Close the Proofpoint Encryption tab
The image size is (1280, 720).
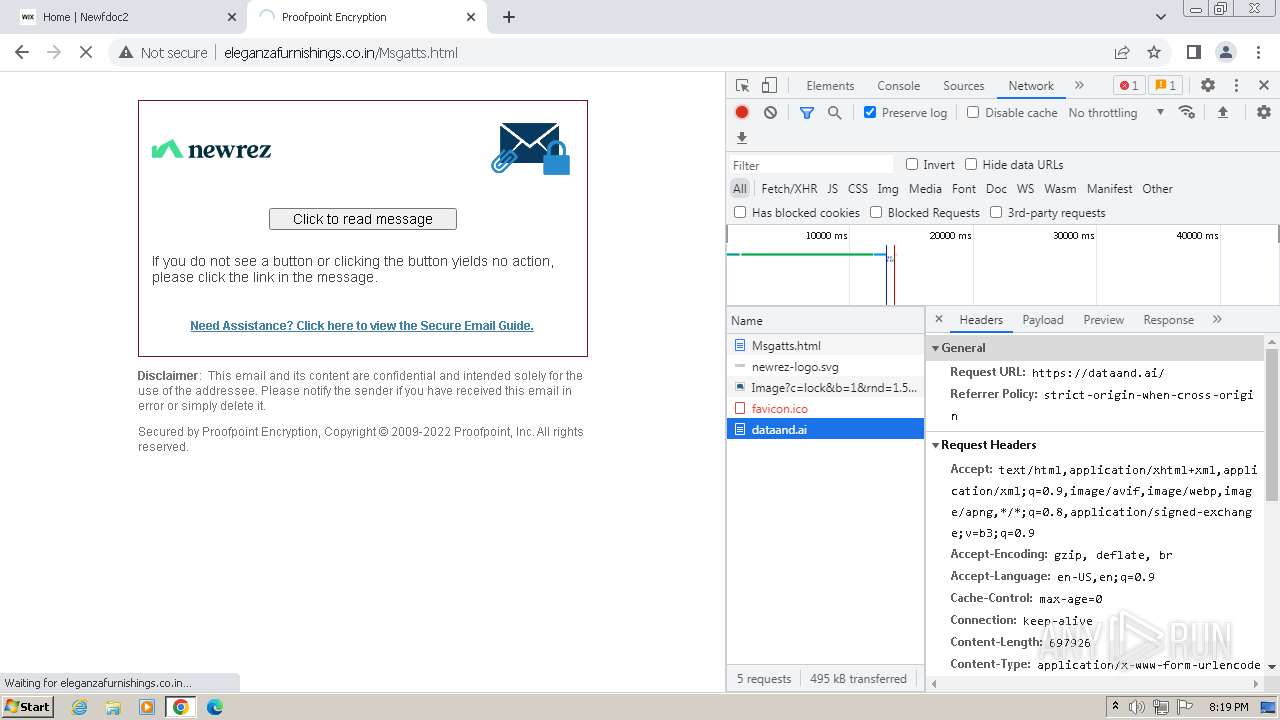click(x=471, y=17)
